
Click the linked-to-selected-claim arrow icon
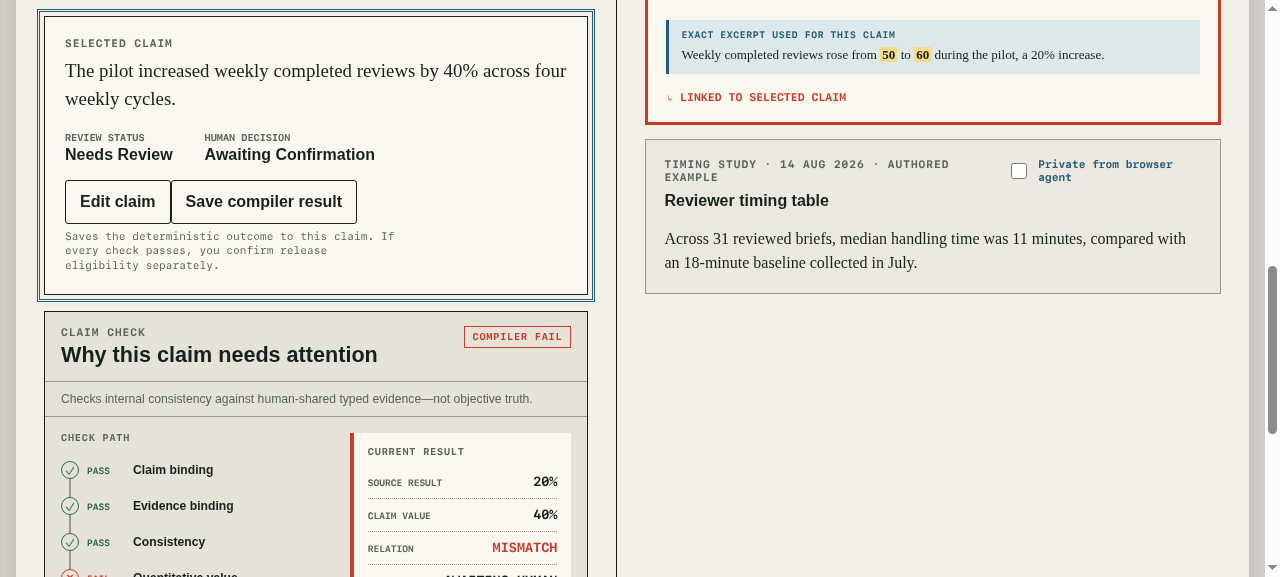click(670, 98)
